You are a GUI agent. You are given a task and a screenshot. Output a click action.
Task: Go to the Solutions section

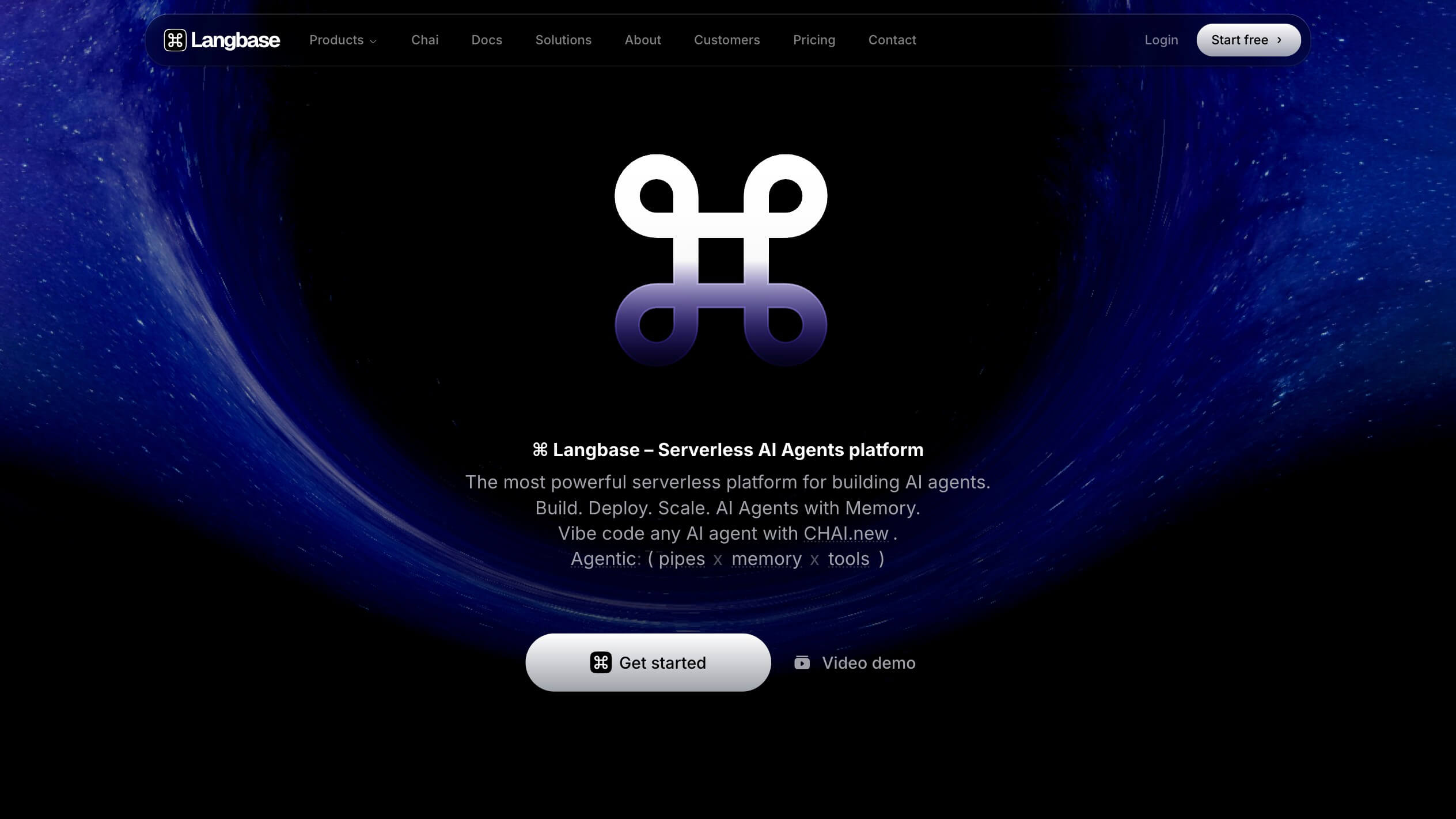[x=563, y=40]
